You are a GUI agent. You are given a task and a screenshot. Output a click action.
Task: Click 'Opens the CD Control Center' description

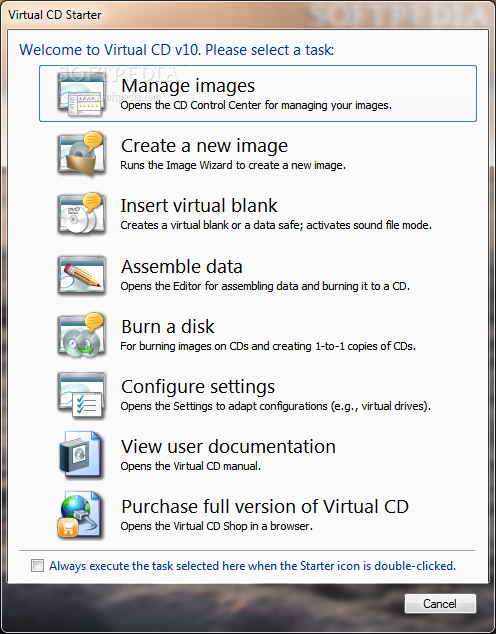256,106
